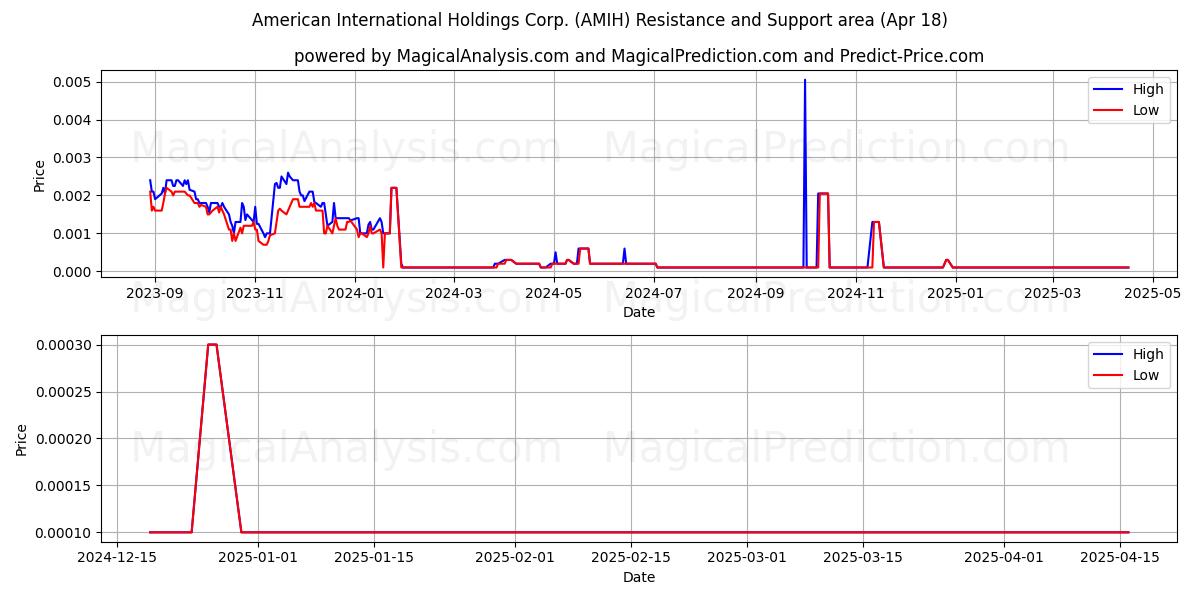Click the red peak in the bottom chart

[212, 345]
